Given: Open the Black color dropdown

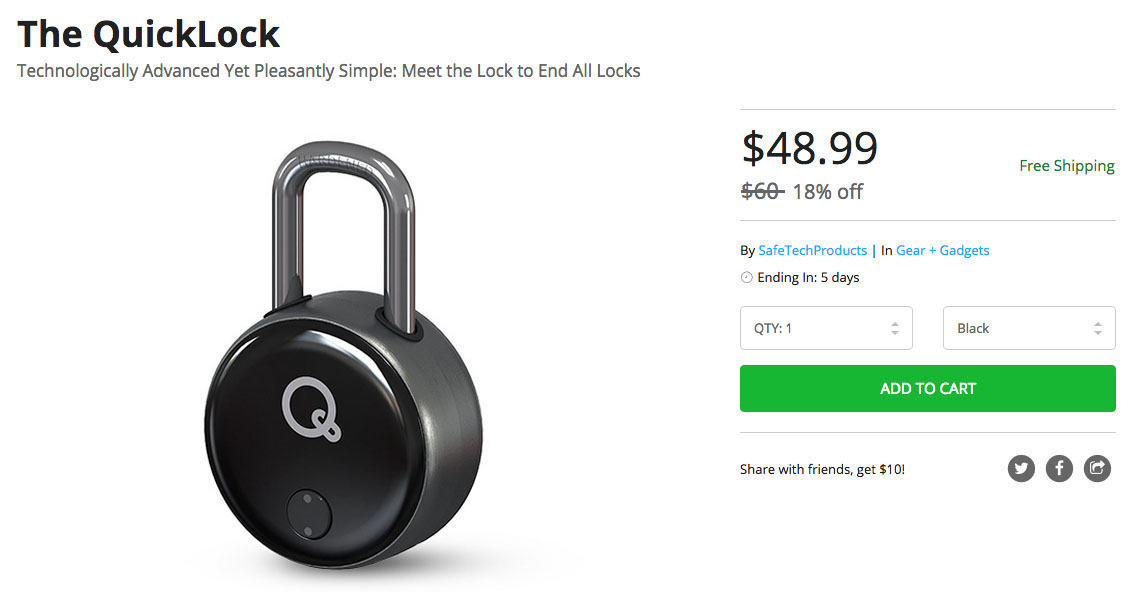Looking at the screenshot, I should tap(1028, 328).
